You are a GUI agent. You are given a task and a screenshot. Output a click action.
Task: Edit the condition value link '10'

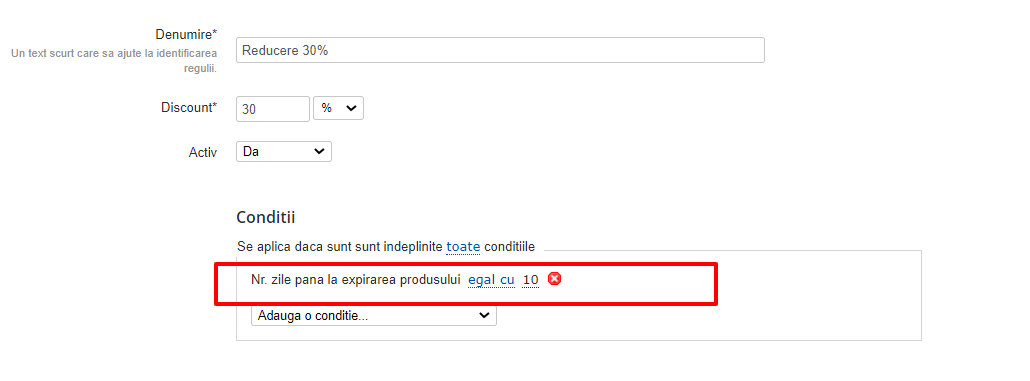click(x=531, y=280)
